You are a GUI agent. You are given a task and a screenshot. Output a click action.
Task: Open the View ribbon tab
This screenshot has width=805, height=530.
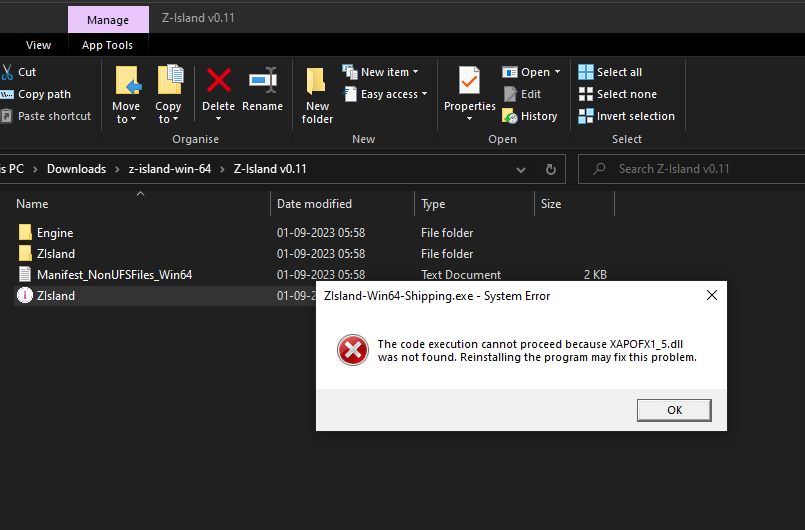click(x=39, y=45)
